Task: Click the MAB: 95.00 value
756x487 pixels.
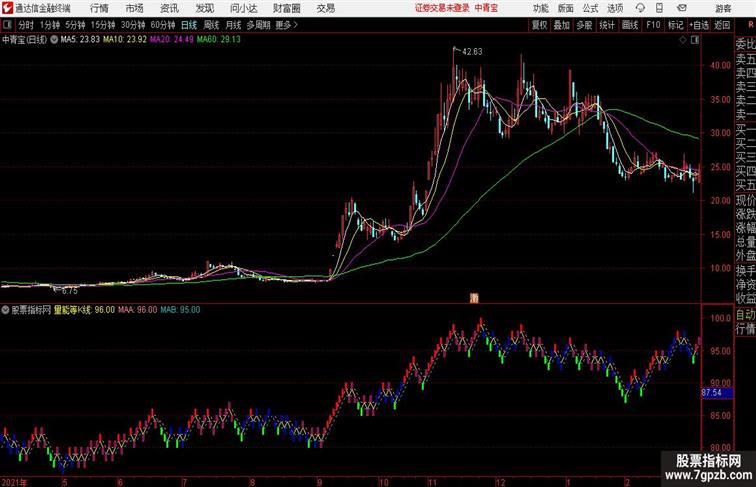Action: click(180, 310)
